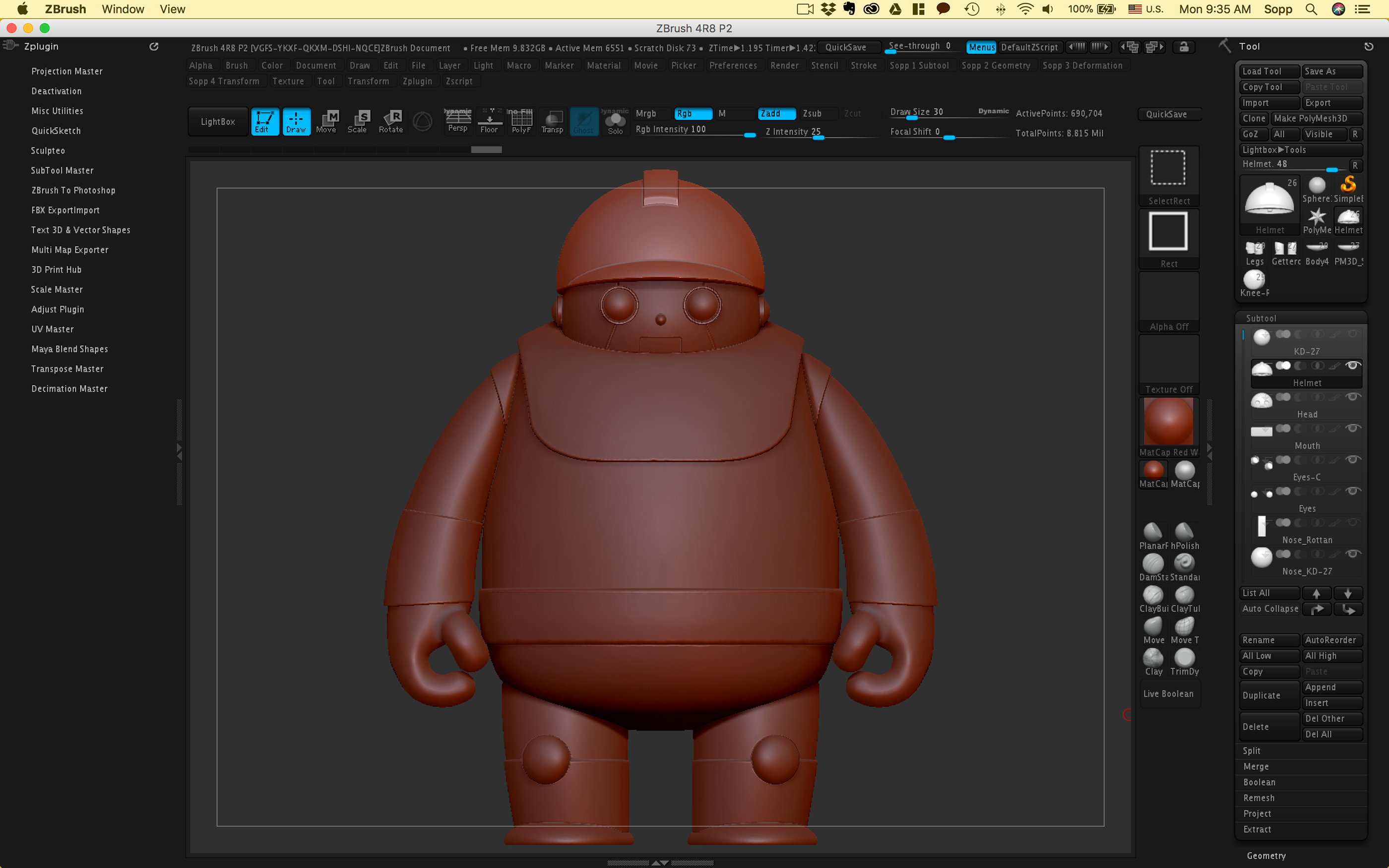Screen dimensions: 1389x868
Task: Click the Make PolyMesh3D button
Action: tap(1318, 118)
